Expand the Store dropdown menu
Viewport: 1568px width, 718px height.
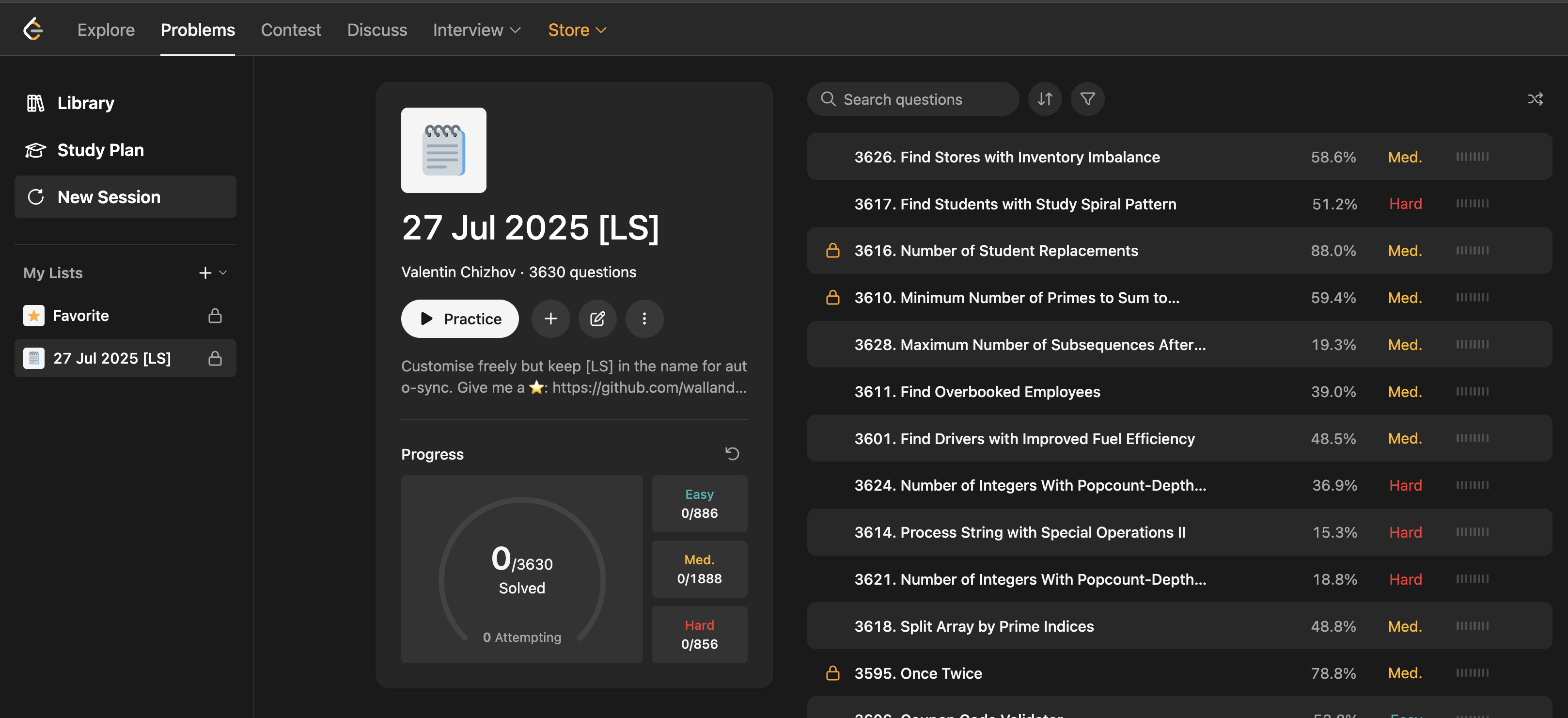pyautogui.click(x=577, y=30)
